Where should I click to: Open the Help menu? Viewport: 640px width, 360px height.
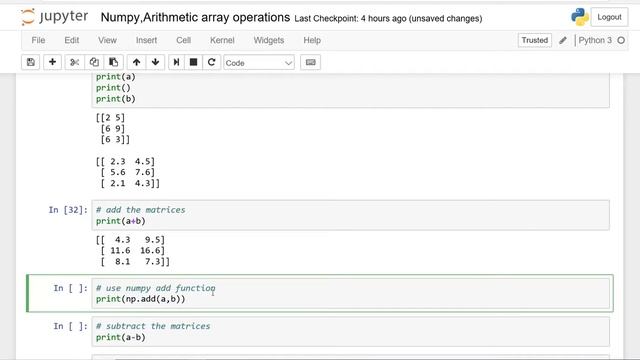point(312,40)
